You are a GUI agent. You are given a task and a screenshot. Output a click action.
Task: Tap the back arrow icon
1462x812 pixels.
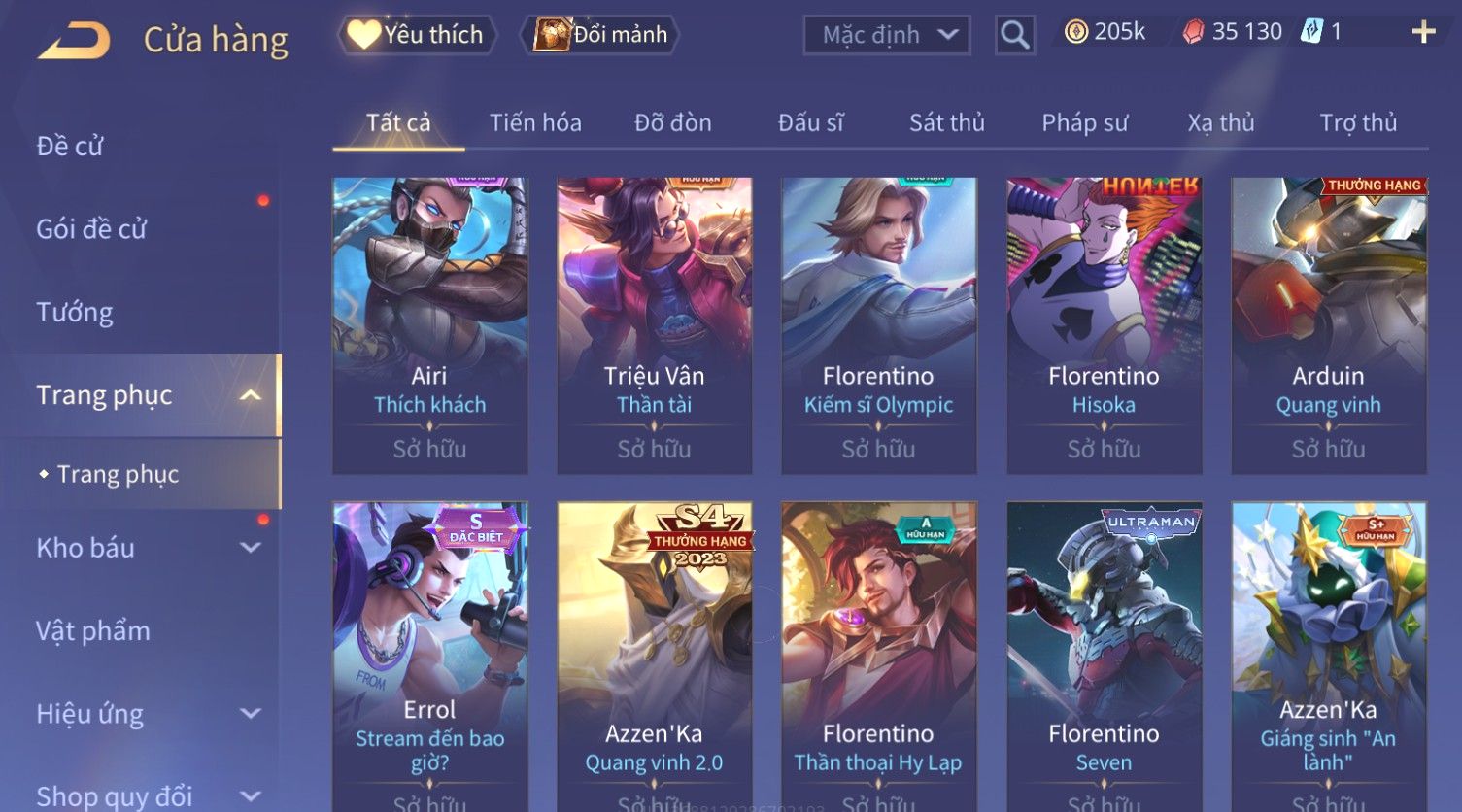point(74,40)
